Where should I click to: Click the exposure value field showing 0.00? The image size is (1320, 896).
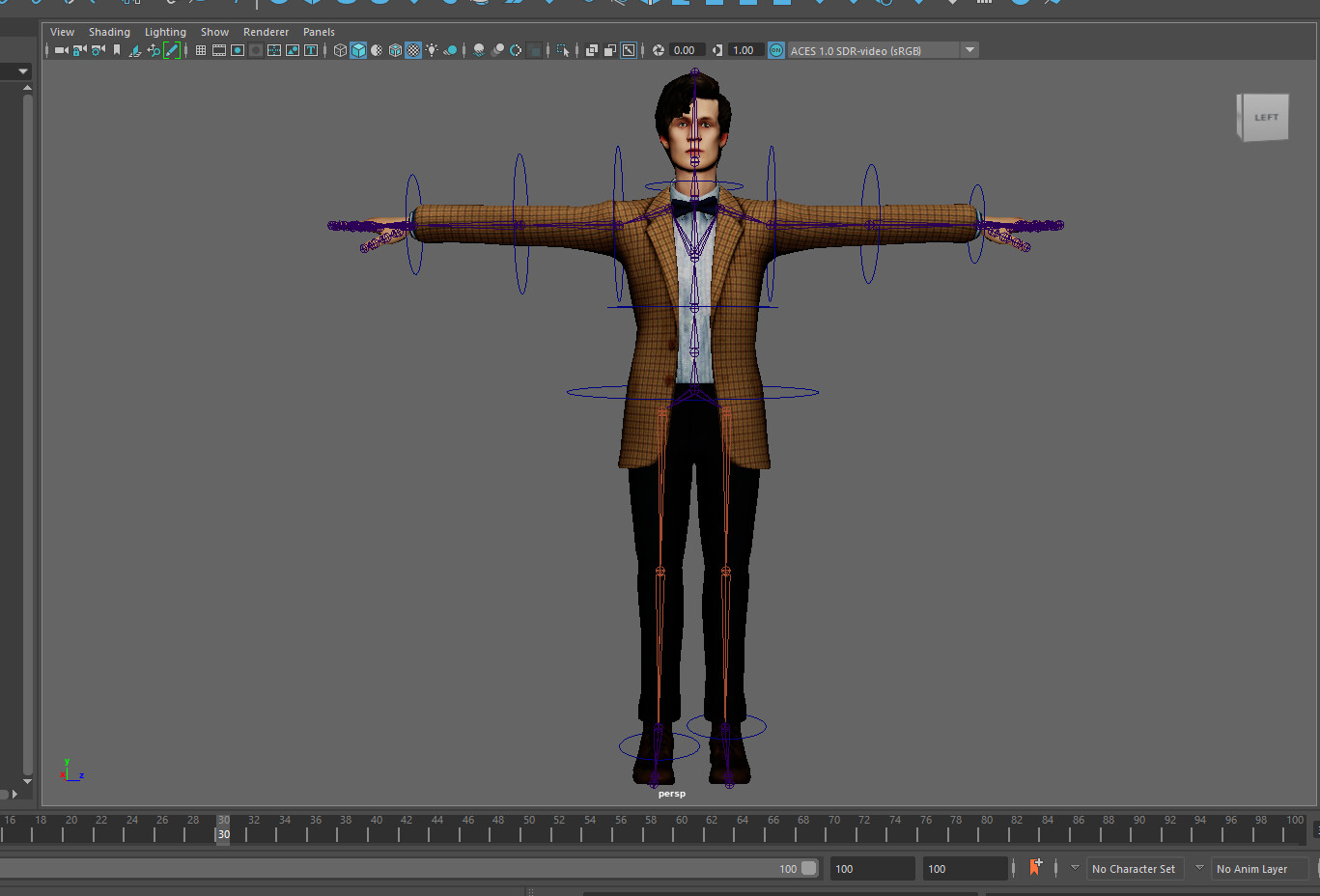(x=685, y=50)
